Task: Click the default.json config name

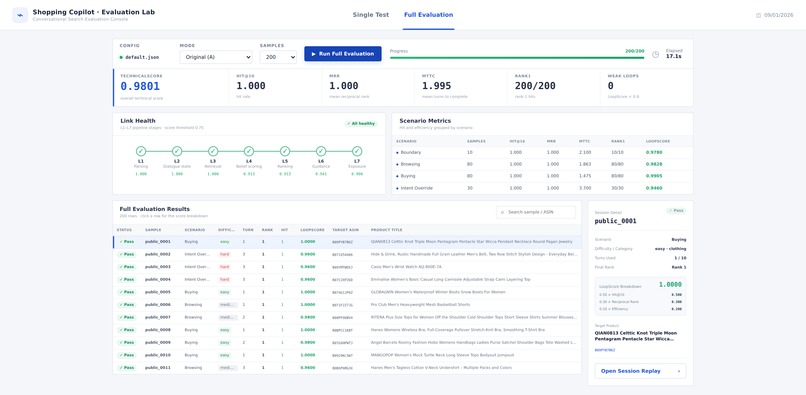Action: pos(142,57)
